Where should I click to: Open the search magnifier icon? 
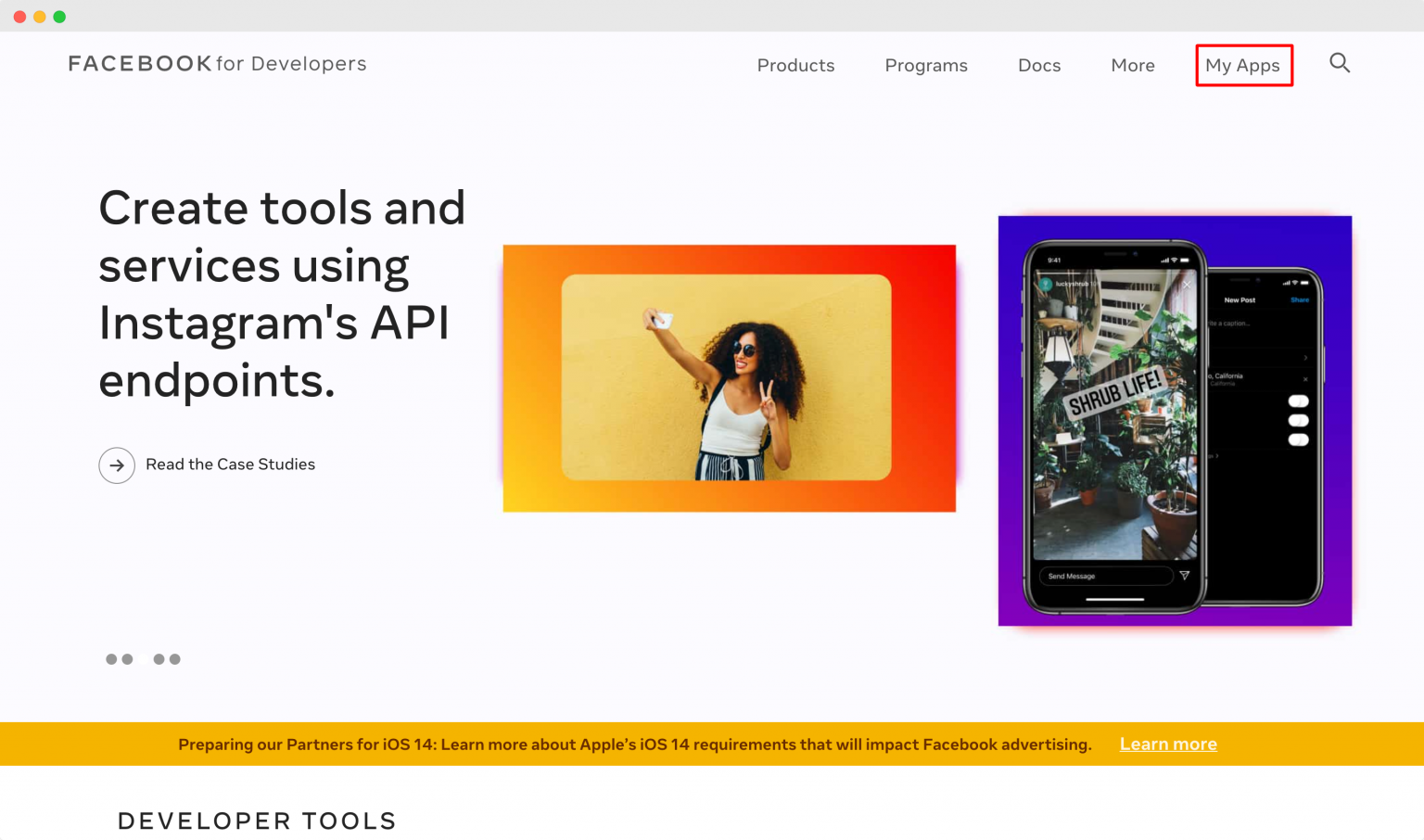point(1339,63)
